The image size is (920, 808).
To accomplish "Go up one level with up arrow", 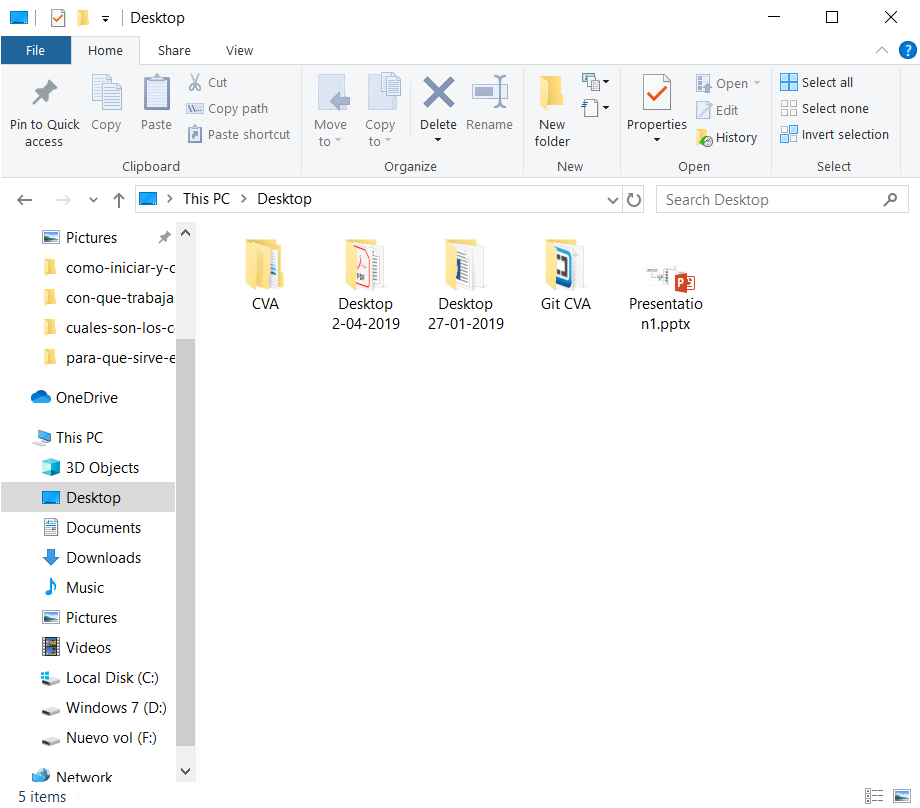I will tap(119, 200).
